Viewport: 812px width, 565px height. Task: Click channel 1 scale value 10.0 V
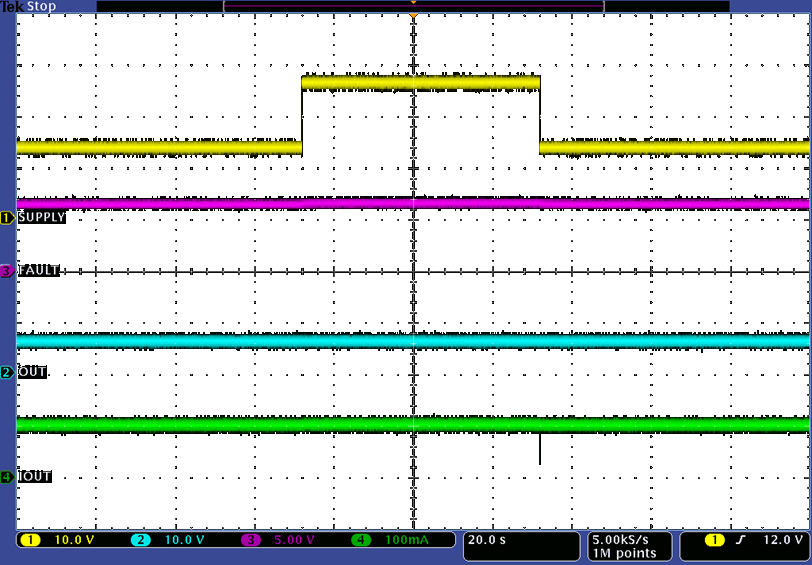coord(74,540)
